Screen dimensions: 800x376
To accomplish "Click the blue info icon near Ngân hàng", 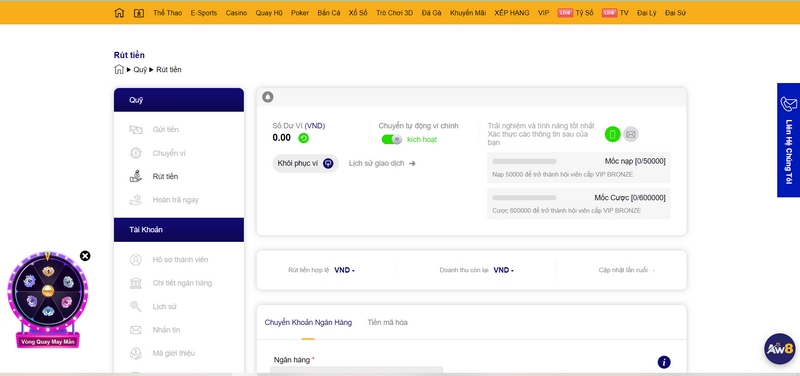I will pyautogui.click(x=664, y=362).
